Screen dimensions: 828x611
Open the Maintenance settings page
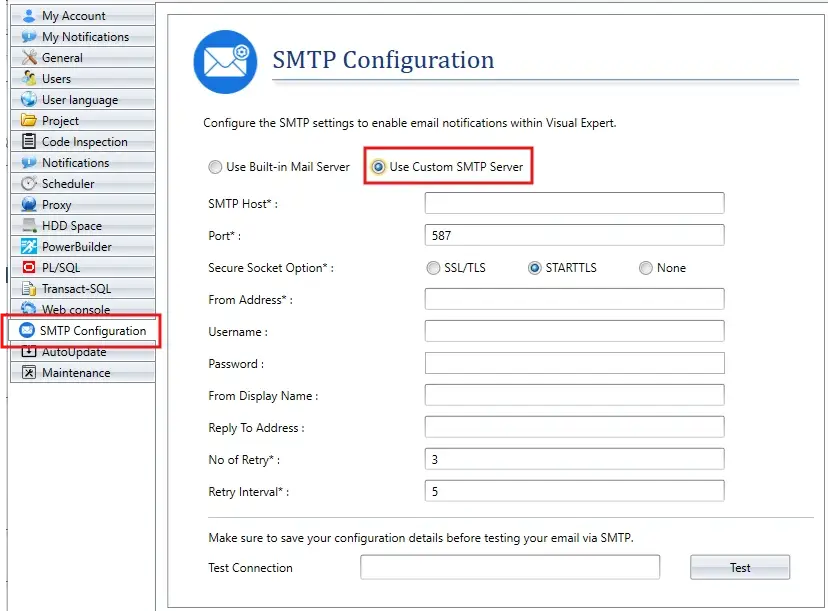[x=83, y=372]
